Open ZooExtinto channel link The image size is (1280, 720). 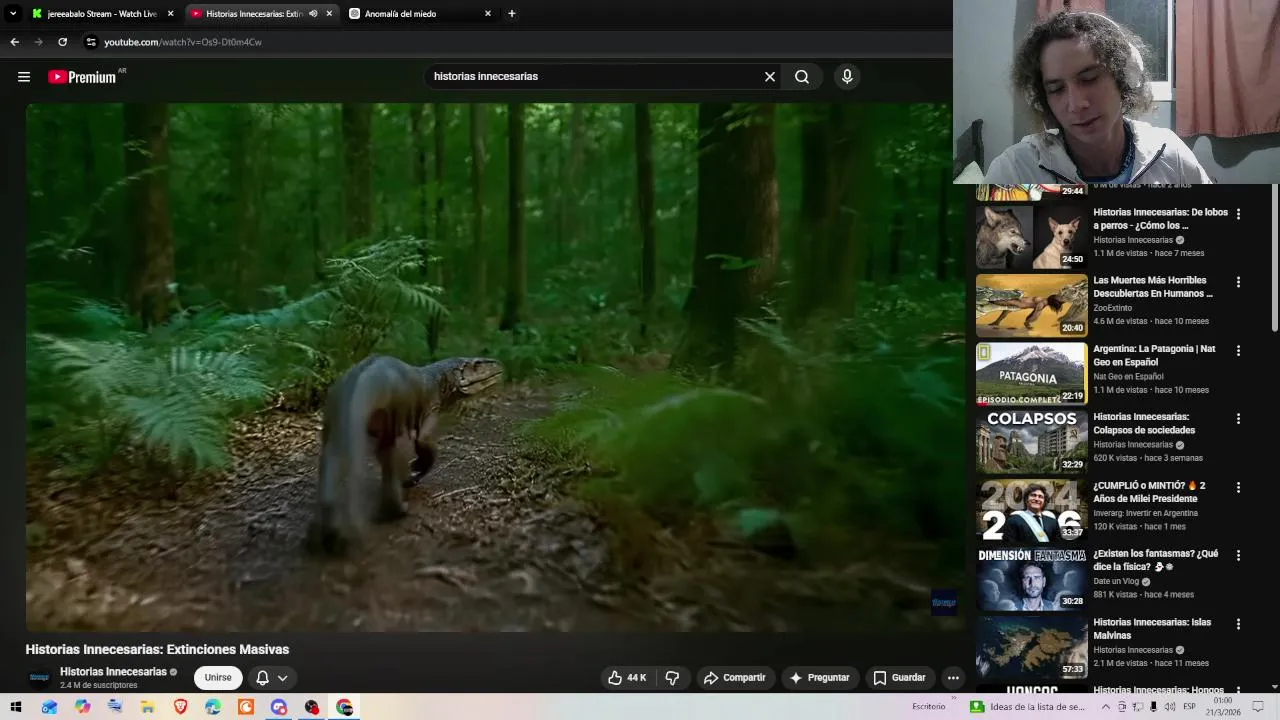coord(1113,308)
